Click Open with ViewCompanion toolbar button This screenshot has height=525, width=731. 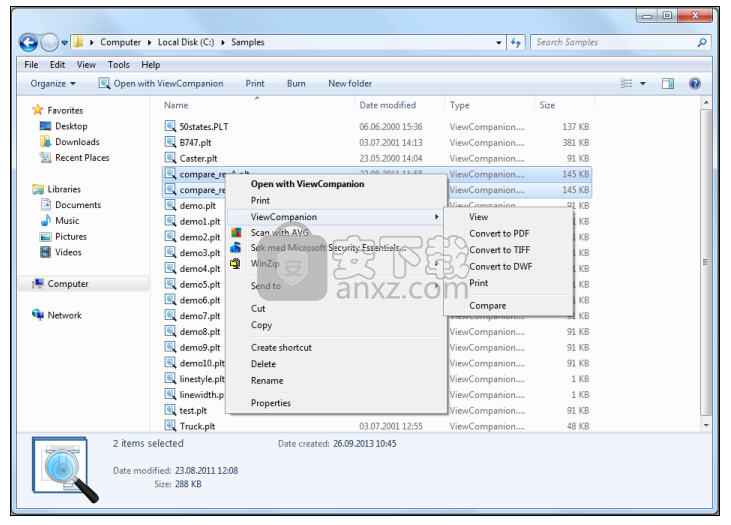(x=161, y=84)
